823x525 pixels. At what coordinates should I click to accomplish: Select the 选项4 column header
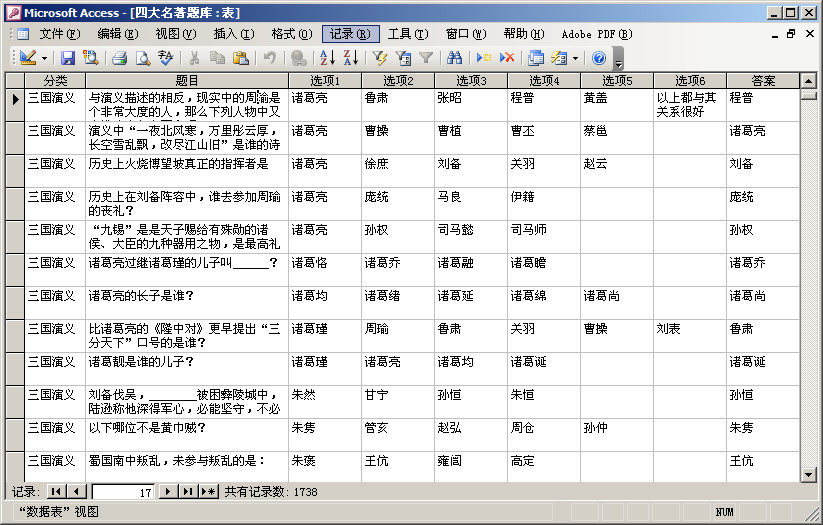coord(544,80)
